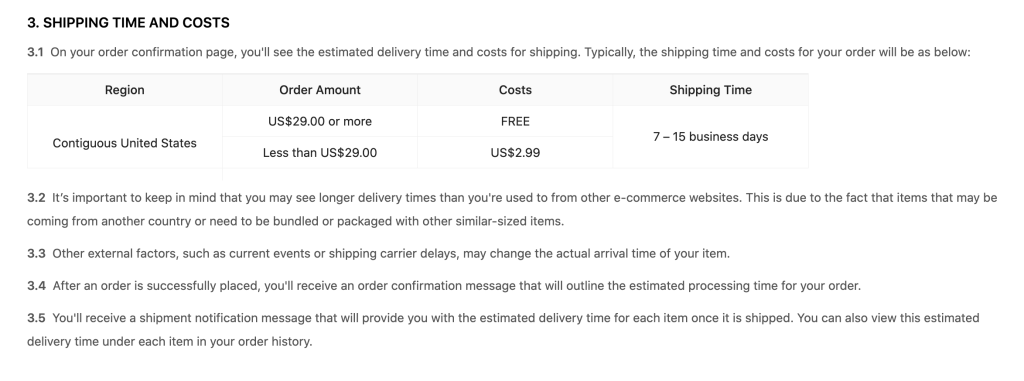Screen dimensions: 1024x381
Task: Select the 'Shipping Time' column header
Action: click(711, 90)
